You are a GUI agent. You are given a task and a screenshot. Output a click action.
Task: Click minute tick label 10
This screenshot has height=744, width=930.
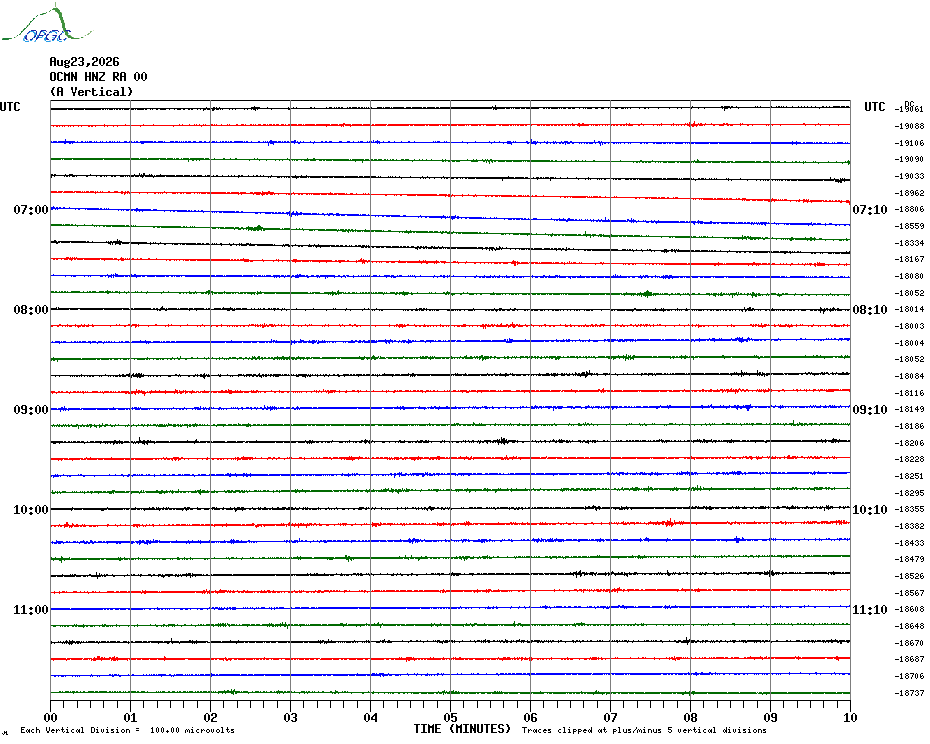pyautogui.click(x=850, y=717)
